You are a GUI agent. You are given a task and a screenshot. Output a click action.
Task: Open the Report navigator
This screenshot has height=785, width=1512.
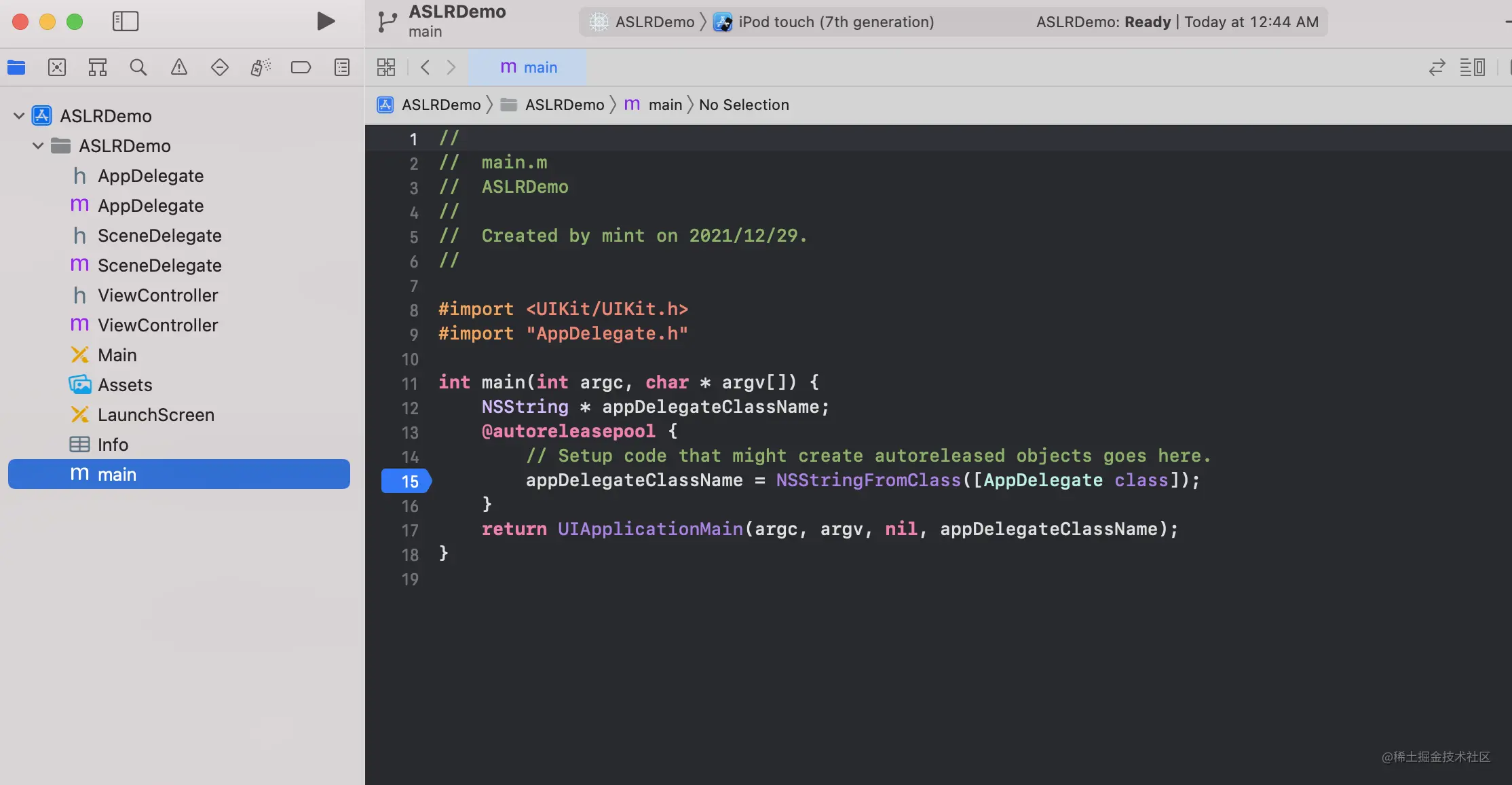click(x=342, y=67)
